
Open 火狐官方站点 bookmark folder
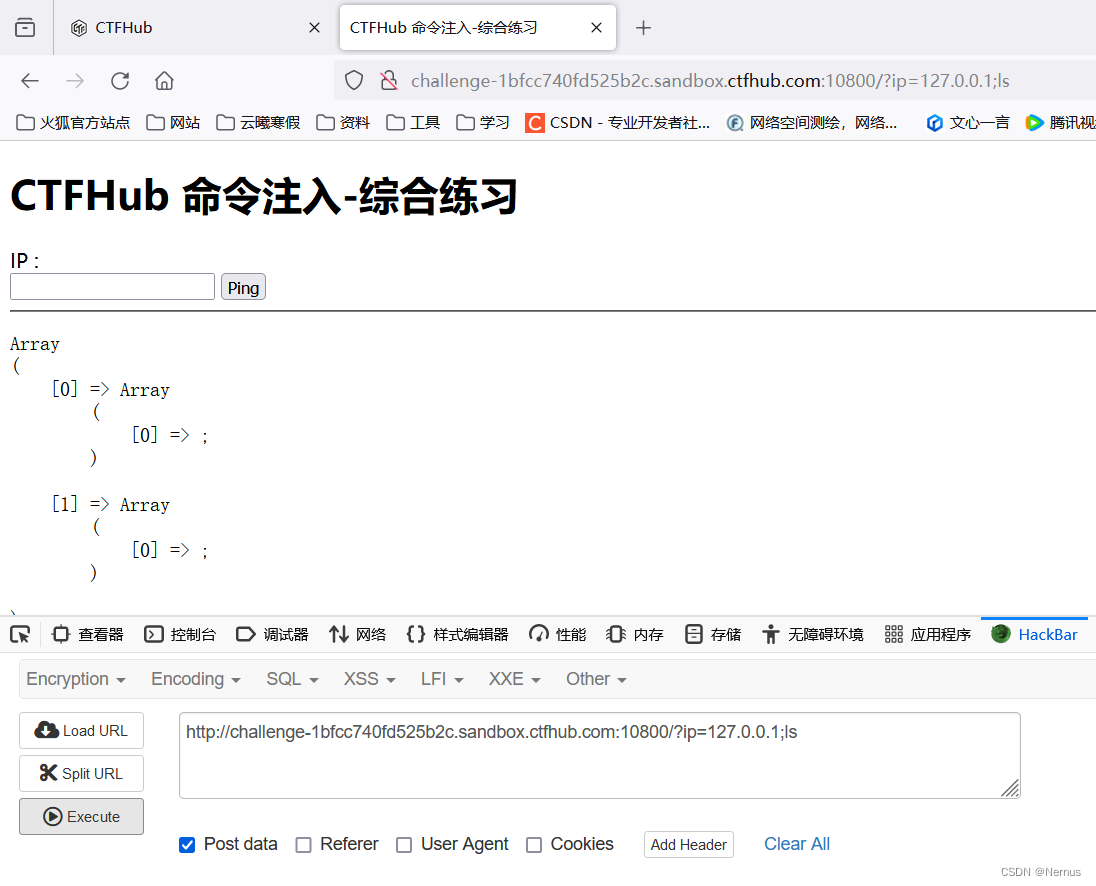pyautogui.click(x=73, y=123)
